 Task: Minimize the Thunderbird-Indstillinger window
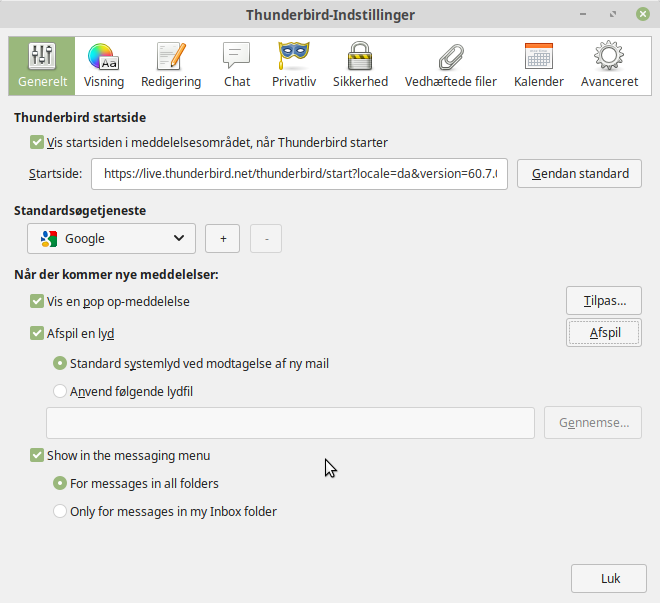pyautogui.click(x=583, y=14)
